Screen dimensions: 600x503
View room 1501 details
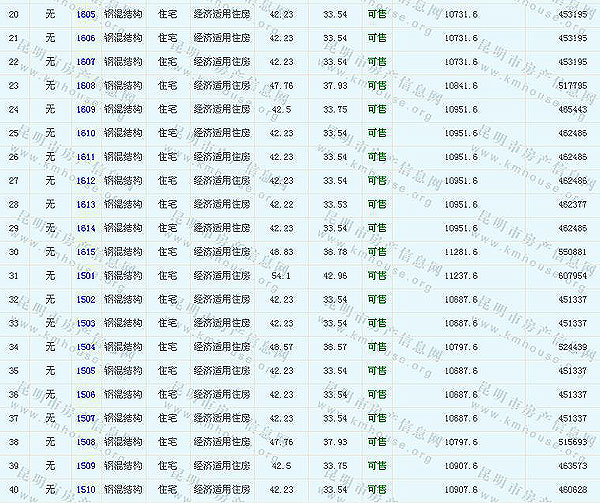pyautogui.click(x=86, y=275)
